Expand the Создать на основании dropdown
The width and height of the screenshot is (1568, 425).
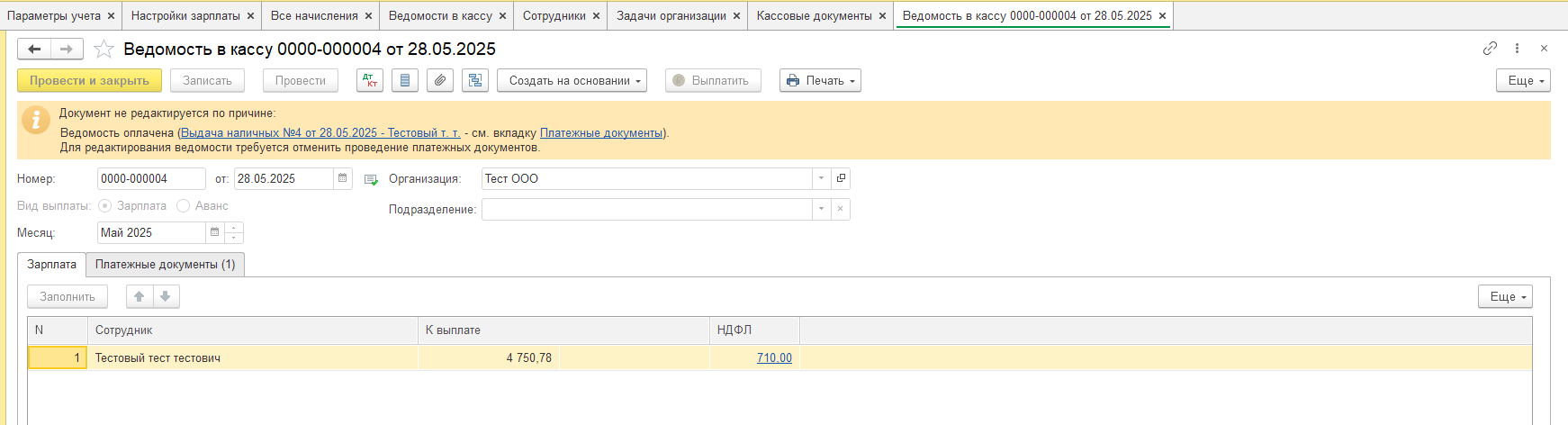pyautogui.click(x=572, y=81)
